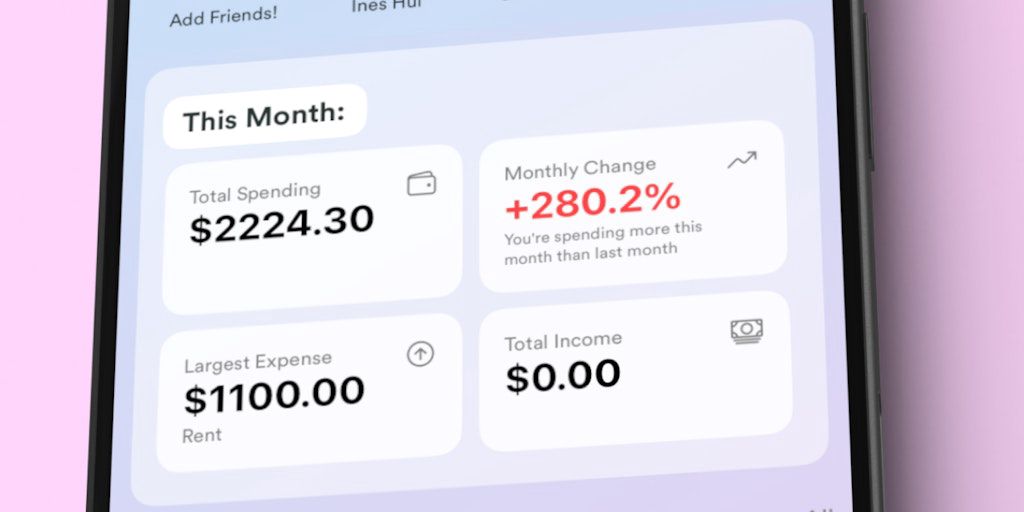Click the Monthly Change label
1024x512 pixels.
pos(580,169)
